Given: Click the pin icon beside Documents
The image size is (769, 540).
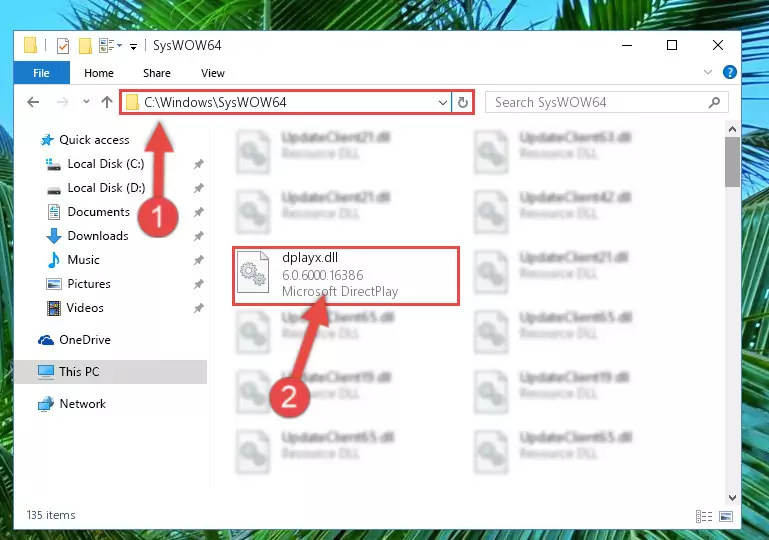Looking at the screenshot, I should (x=199, y=212).
